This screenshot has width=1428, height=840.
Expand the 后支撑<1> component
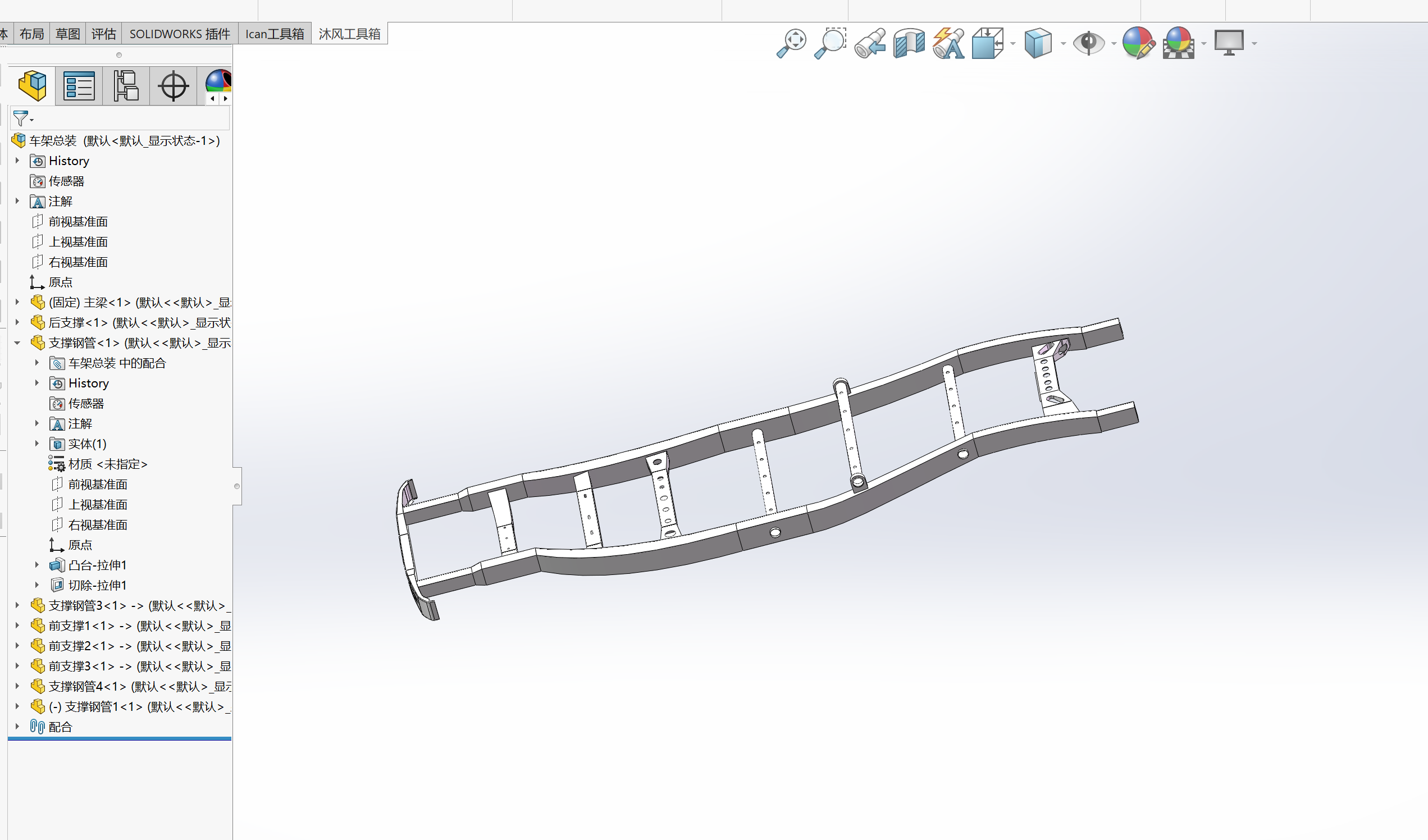[x=17, y=322]
